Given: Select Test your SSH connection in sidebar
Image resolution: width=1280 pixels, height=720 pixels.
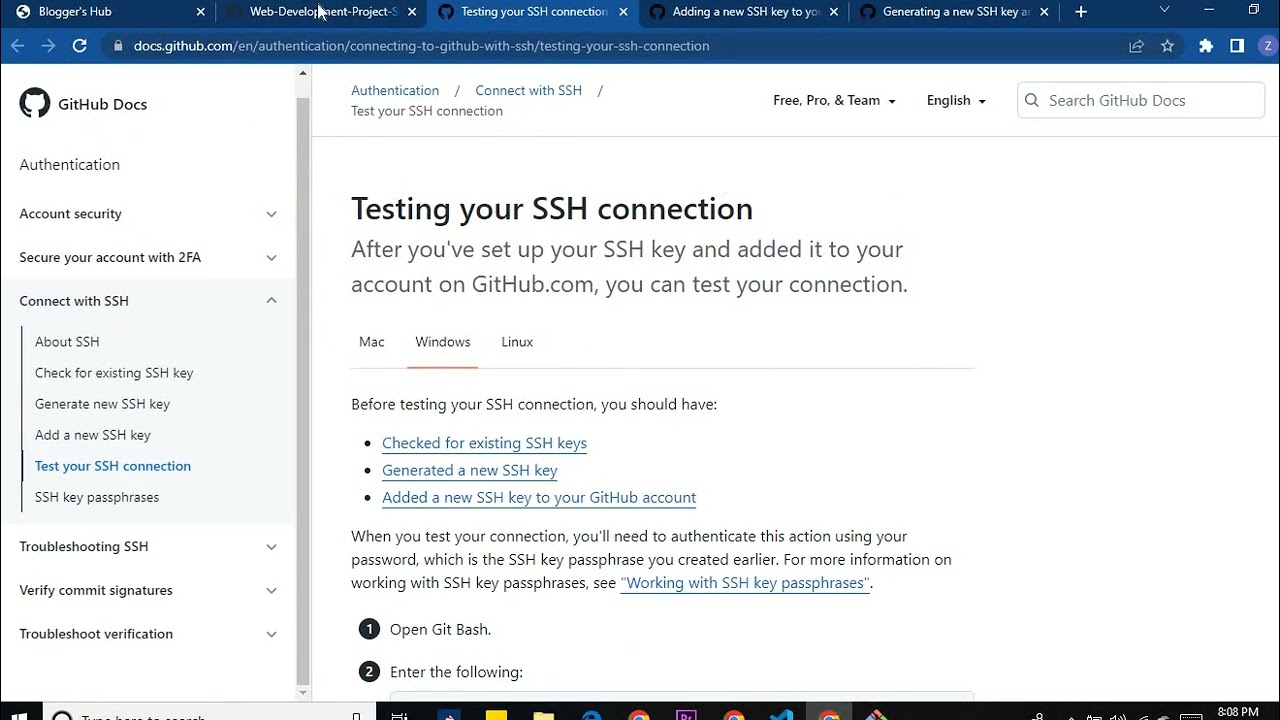Looking at the screenshot, I should (x=113, y=466).
